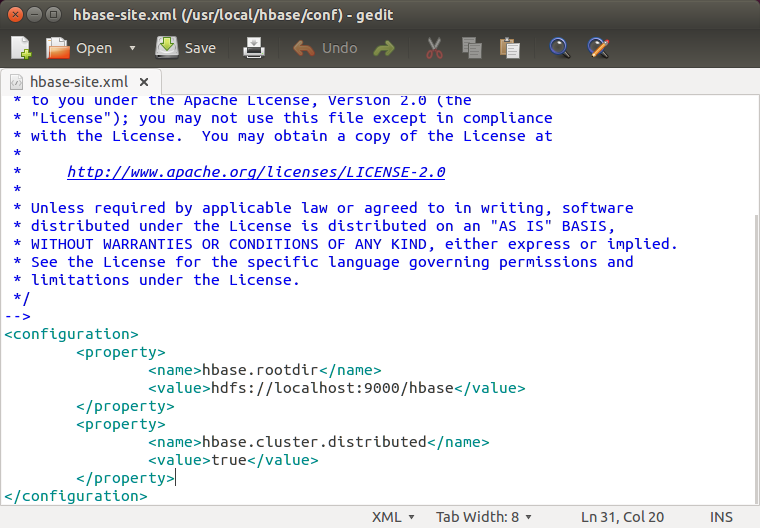
Task: Click the document icon in hbase-site.xml tab
Action: tap(16, 82)
